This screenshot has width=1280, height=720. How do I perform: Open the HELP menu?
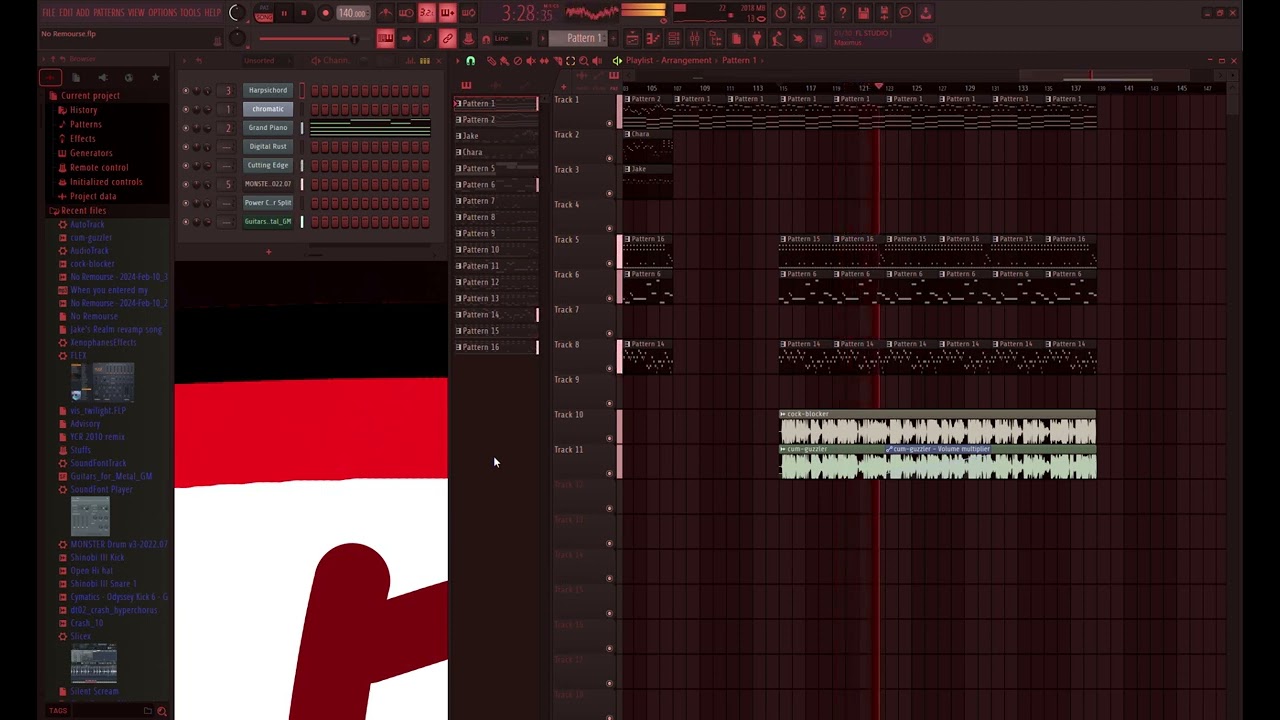(212, 13)
